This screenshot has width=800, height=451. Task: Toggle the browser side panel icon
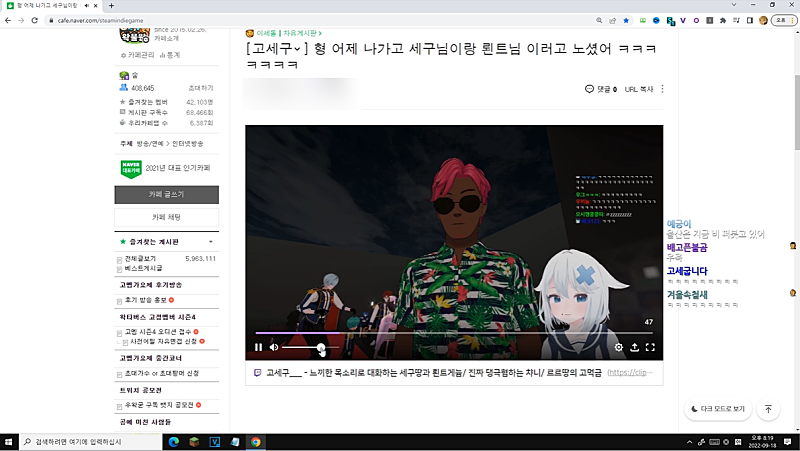[x=749, y=20]
